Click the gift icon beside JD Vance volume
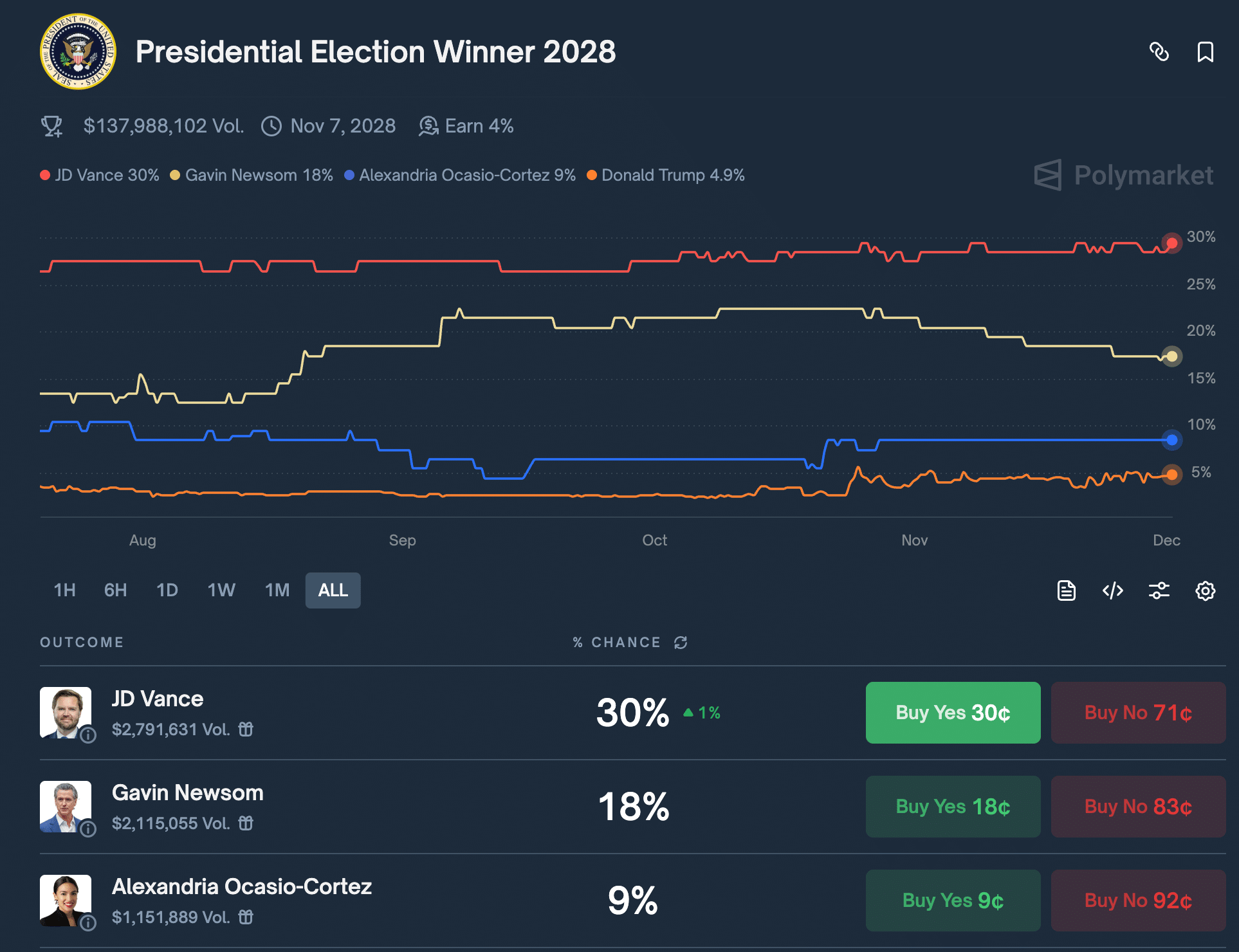Image resolution: width=1239 pixels, height=952 pixels. click(x=246, y=729)
